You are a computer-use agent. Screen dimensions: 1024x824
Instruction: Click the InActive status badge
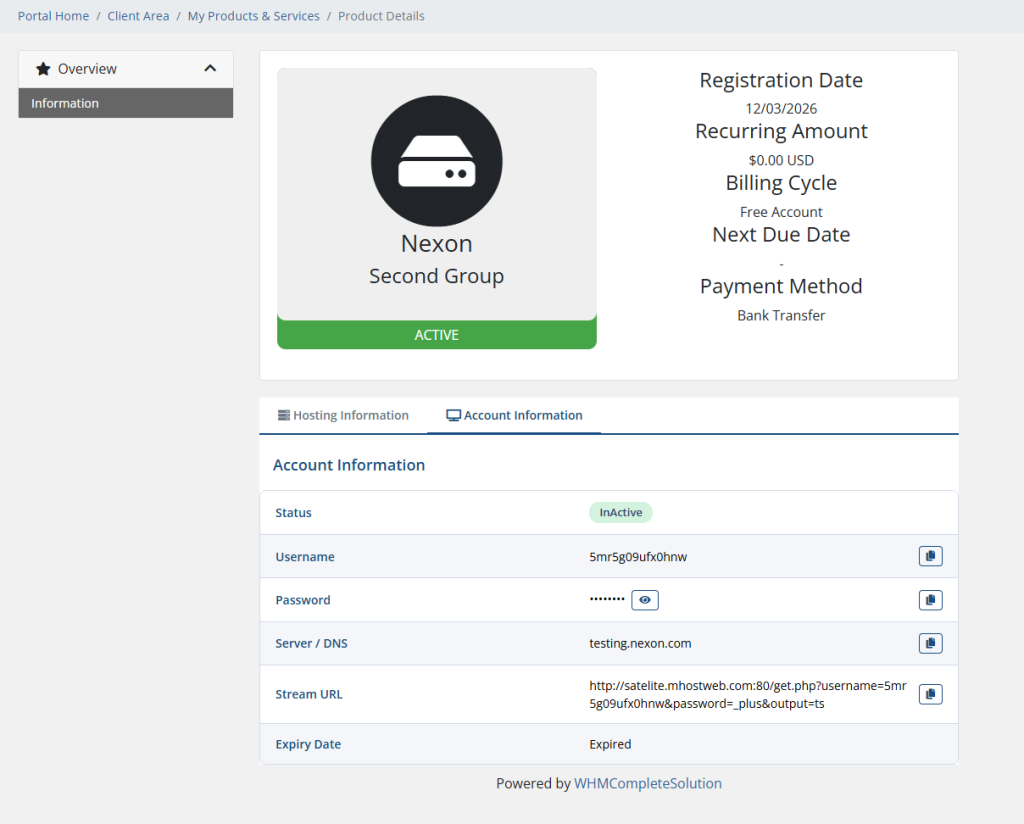(x=620, y=512)
